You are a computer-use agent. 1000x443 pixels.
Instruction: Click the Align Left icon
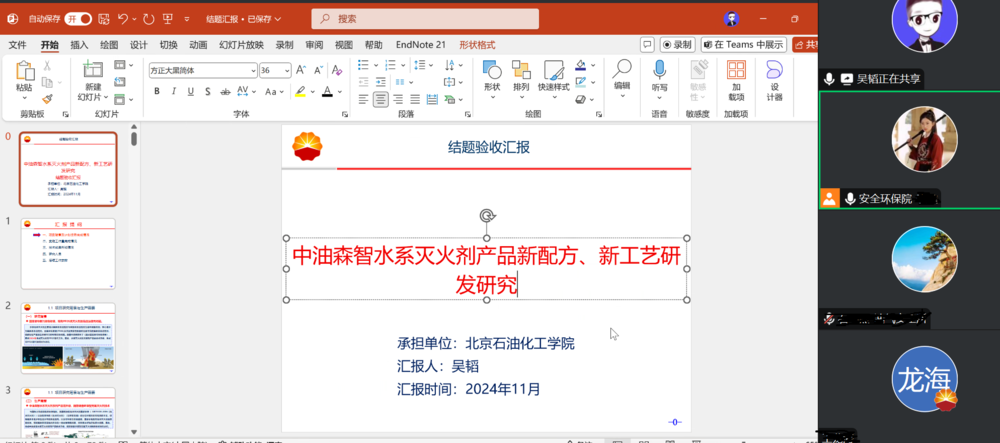pyautogui.click(x=364, y=99)
